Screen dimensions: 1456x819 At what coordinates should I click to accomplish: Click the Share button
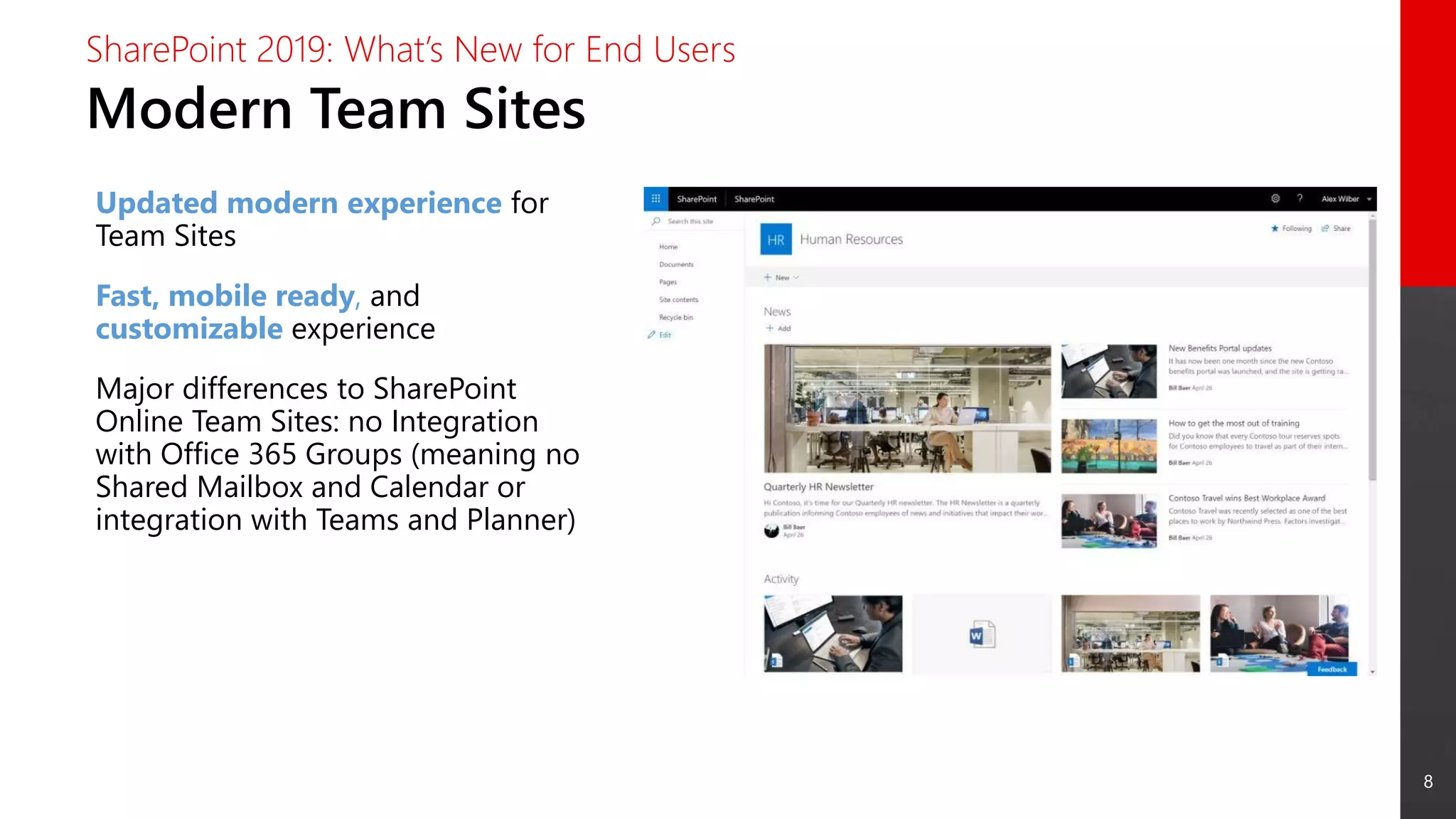click(x=1336, y=228)
